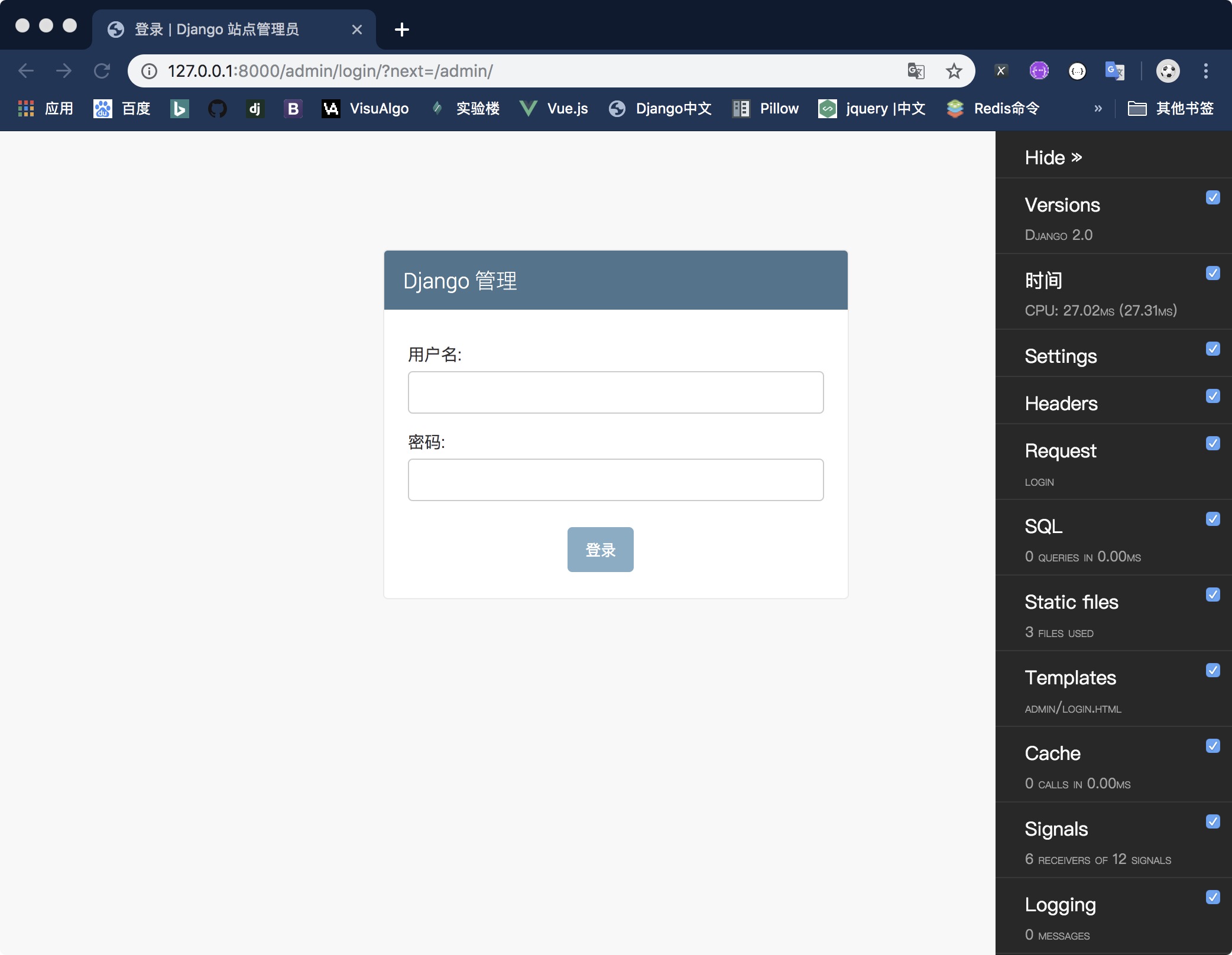Disable the SQL panel checkbox
This screenshot has height=955, width=1232.
1212,519
